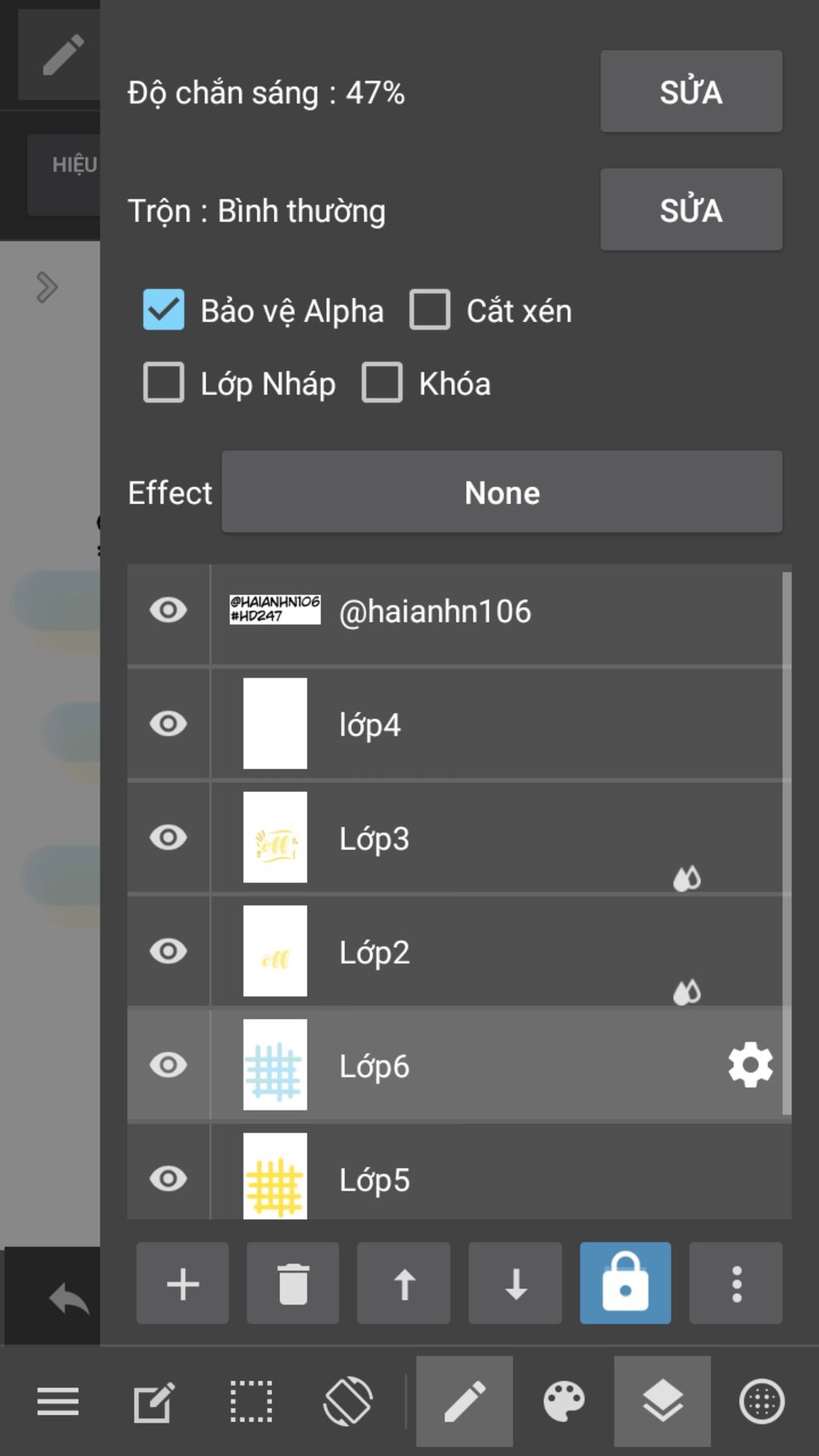Open layer more options three-dot menu

[x=737, y=1283]
